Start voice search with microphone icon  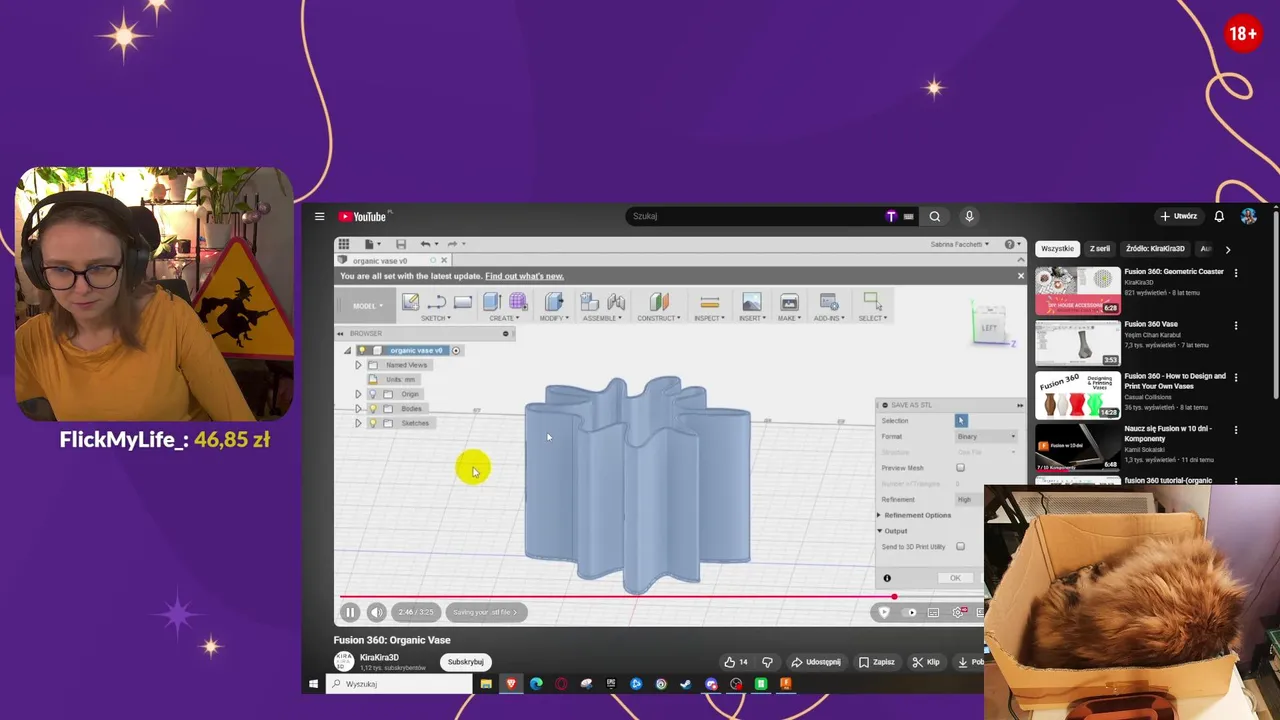[x=969, y=216]
